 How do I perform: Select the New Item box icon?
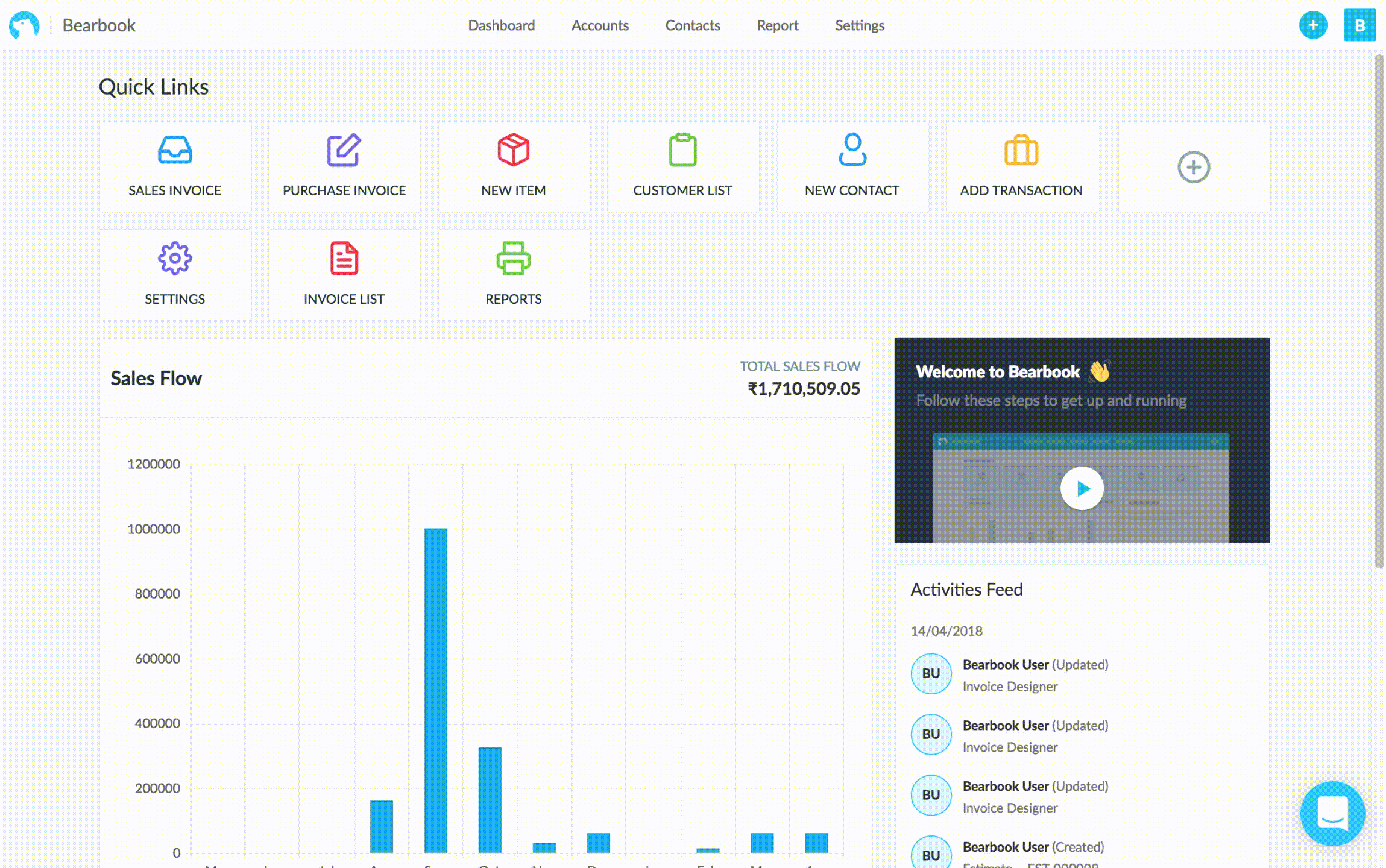coord(513,149)
